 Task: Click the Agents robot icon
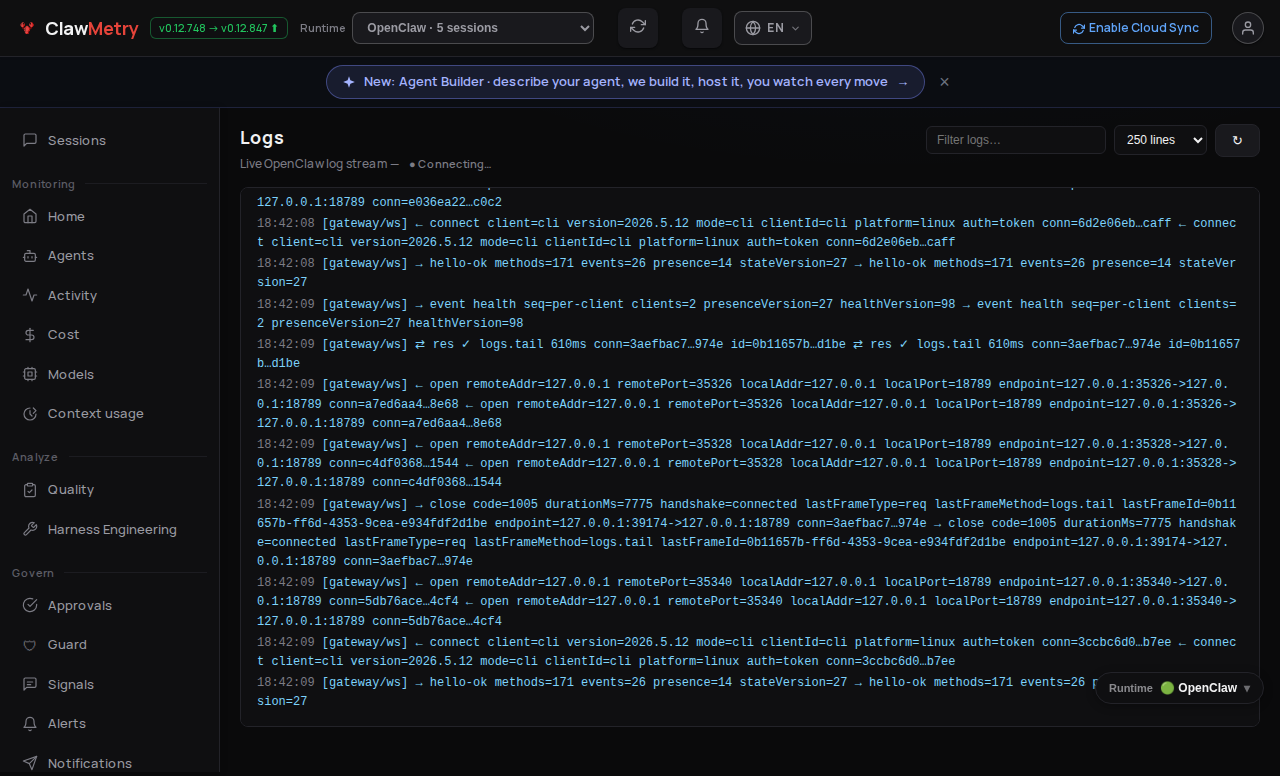point(30,256)
